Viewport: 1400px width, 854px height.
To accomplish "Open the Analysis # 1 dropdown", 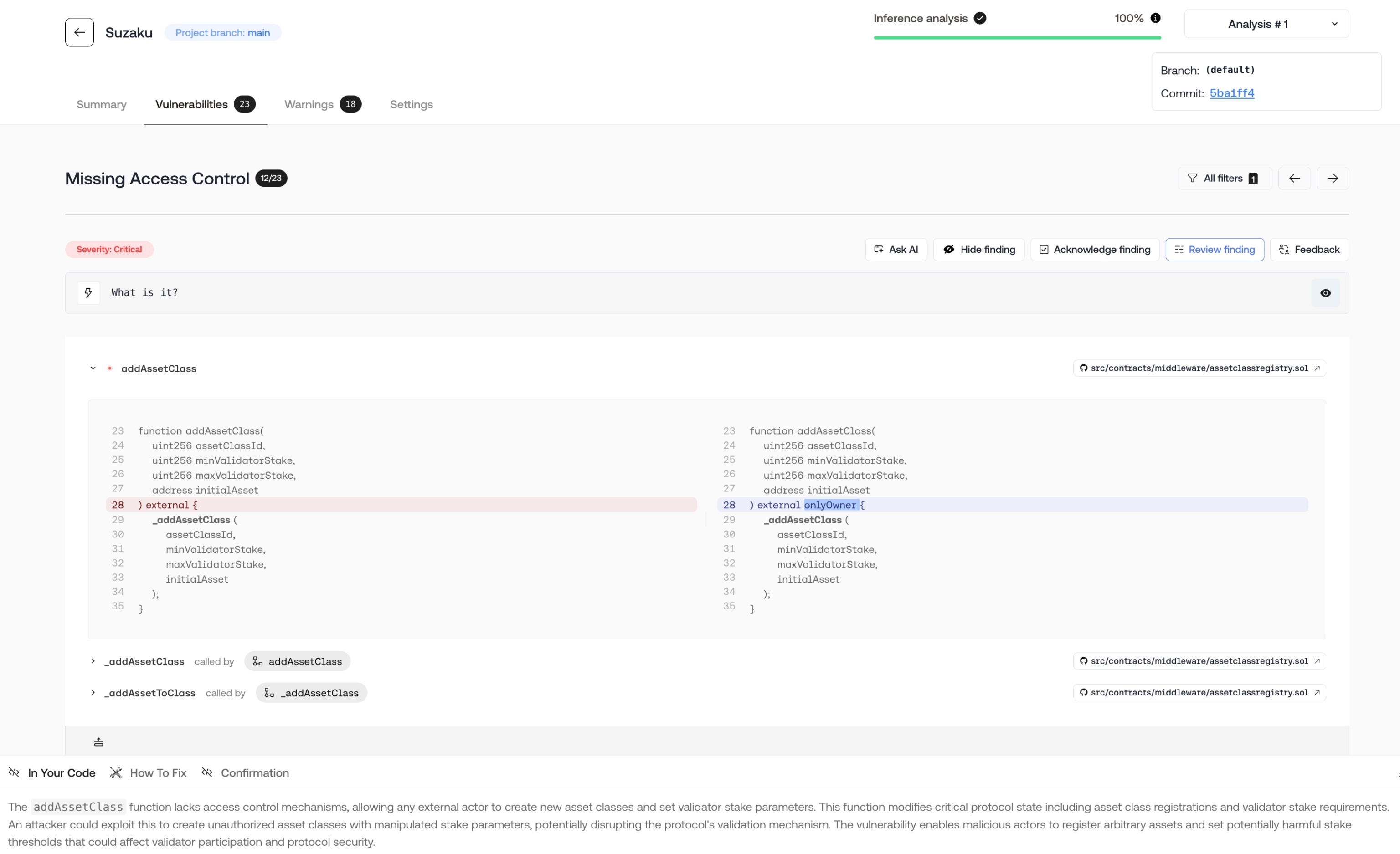I will [x=1266, y=24].
